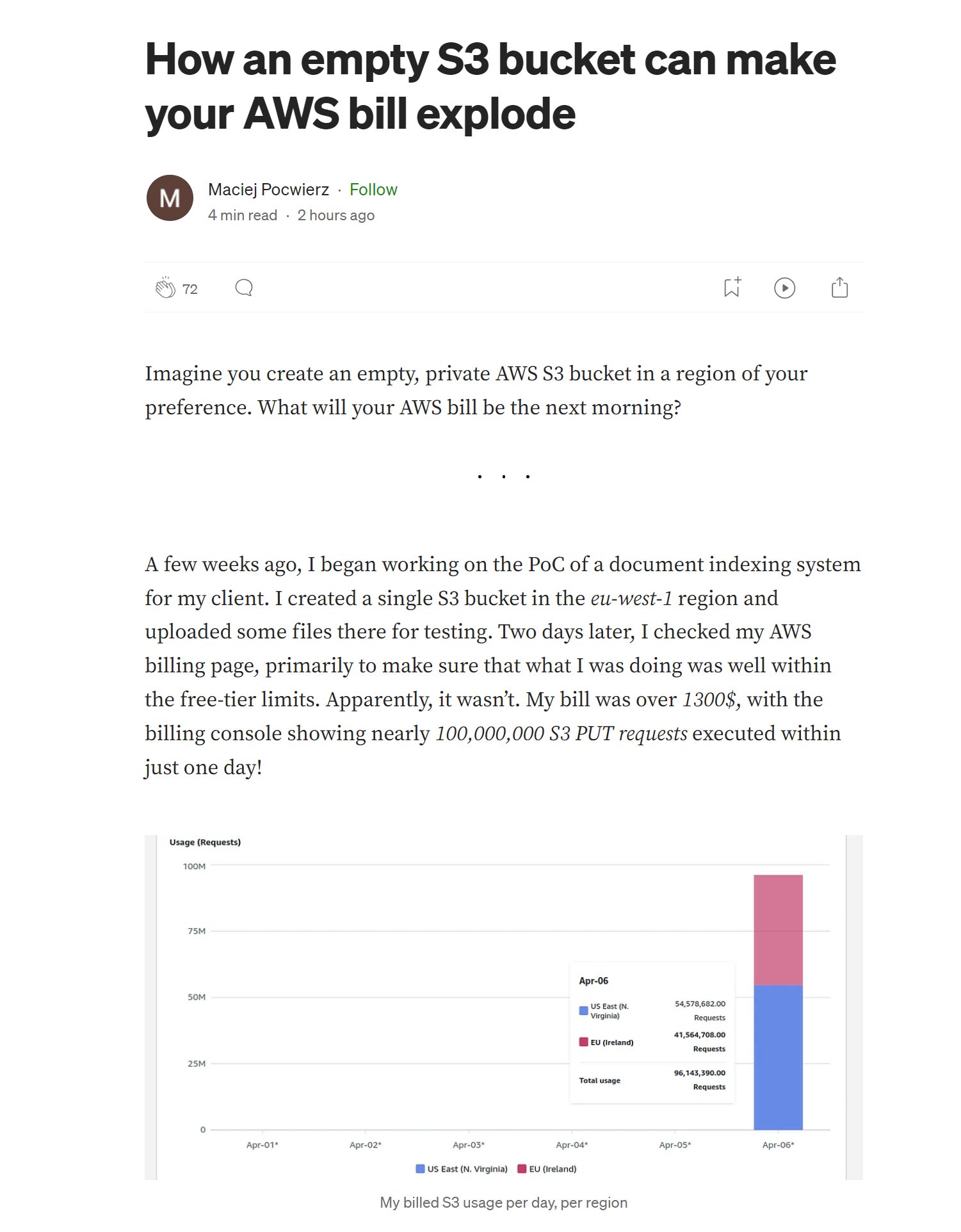This screenshot has width=961, height=1232.
Task: Open Maciej Pocwierz author profile
Action: [x=268, y=190]
